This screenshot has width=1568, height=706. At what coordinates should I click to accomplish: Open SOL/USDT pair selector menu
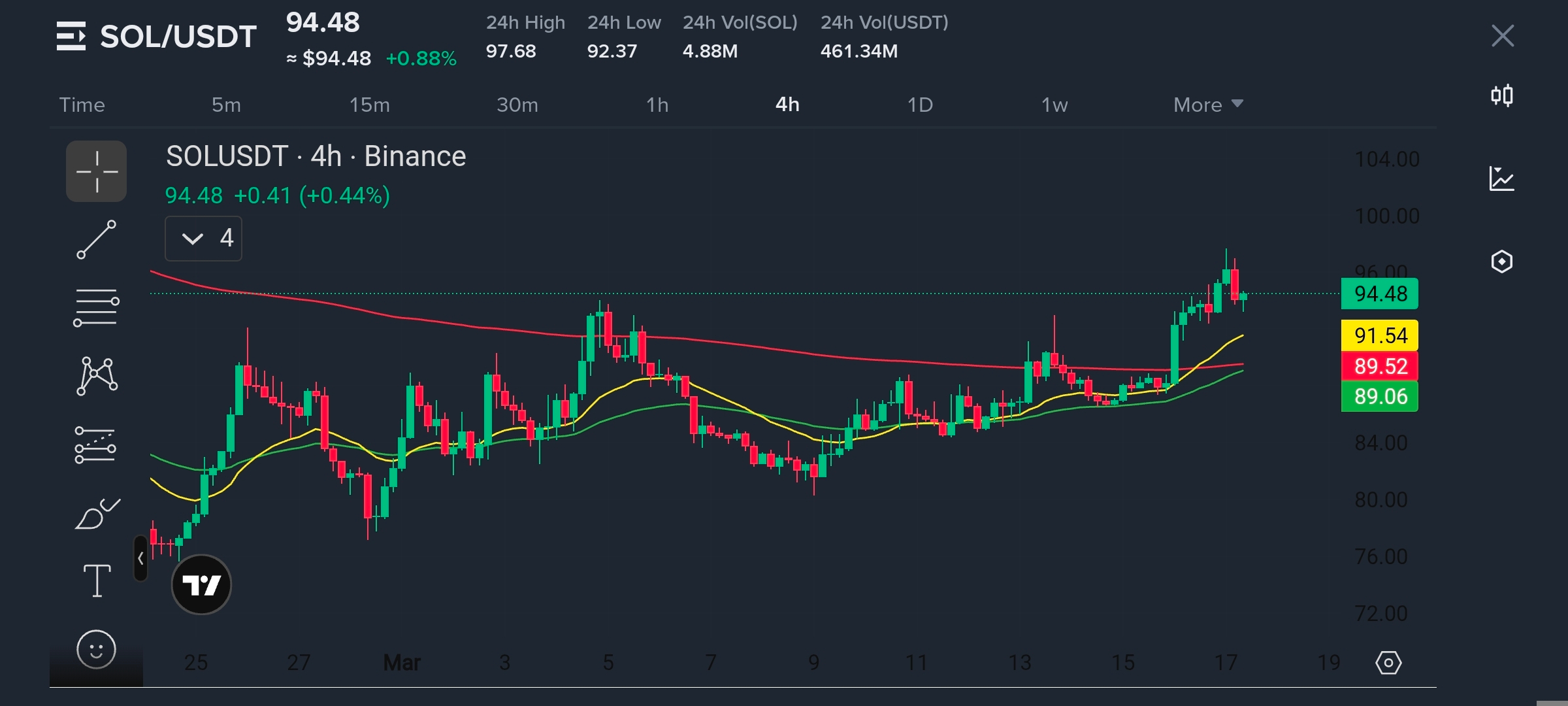(157, 37)
